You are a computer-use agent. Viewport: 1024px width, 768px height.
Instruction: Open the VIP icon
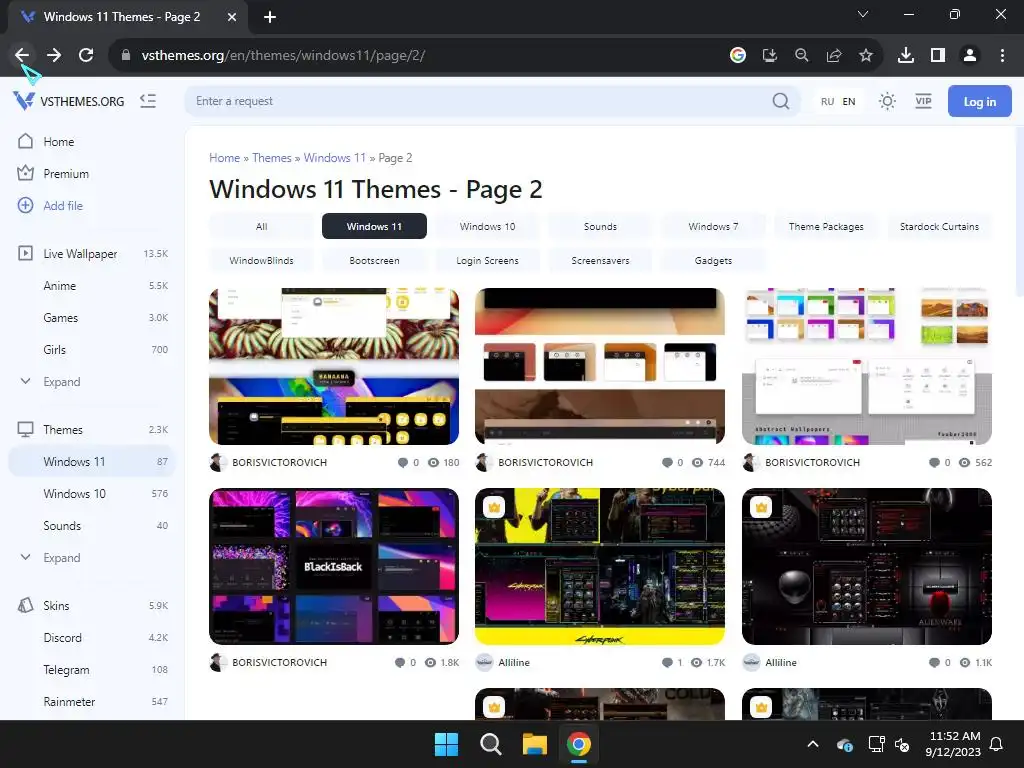[923, 101]
